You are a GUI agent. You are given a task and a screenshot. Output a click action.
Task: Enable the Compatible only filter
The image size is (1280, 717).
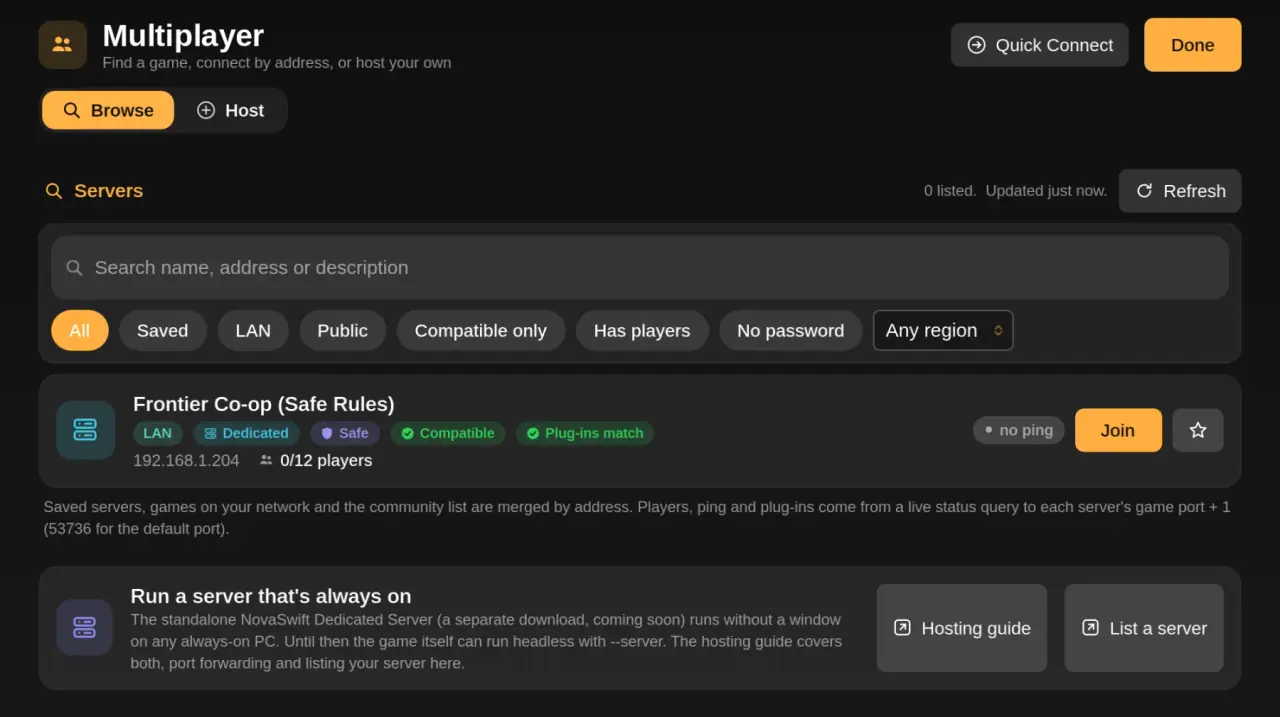481,331
